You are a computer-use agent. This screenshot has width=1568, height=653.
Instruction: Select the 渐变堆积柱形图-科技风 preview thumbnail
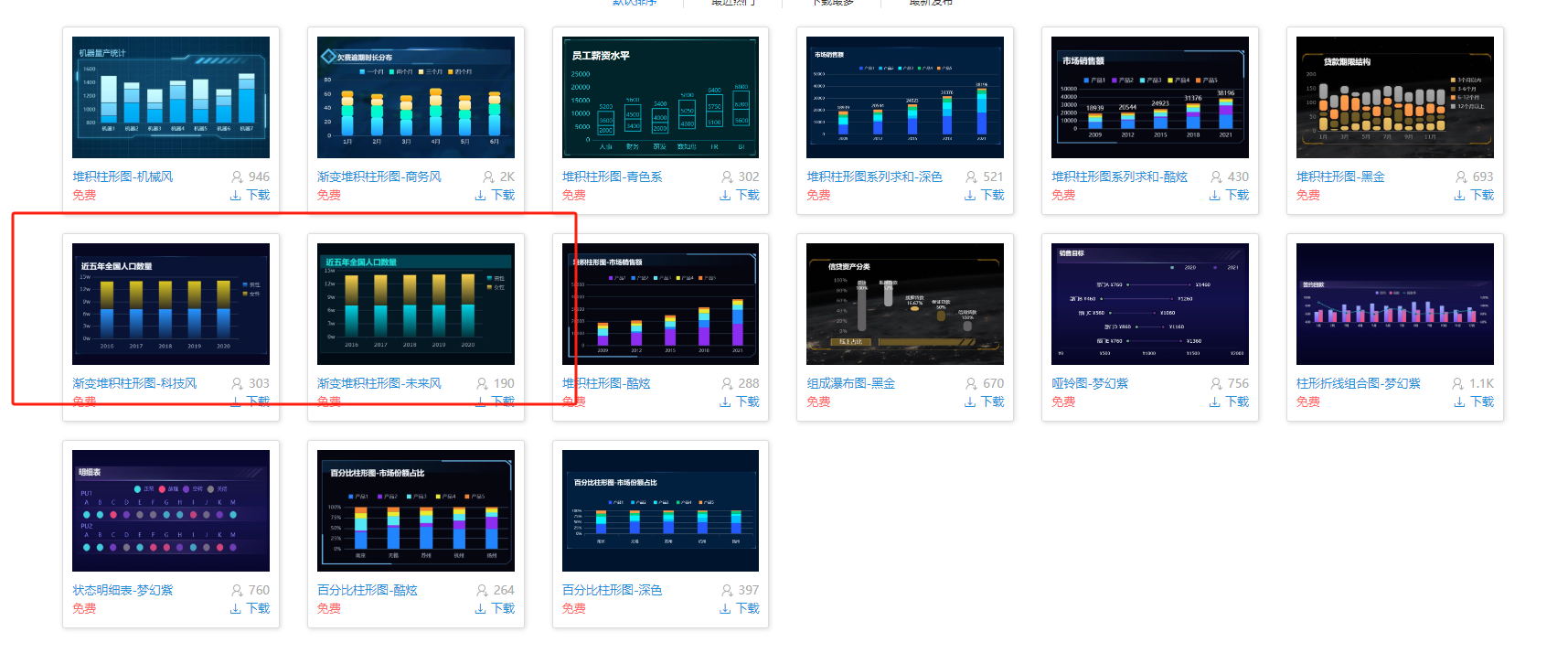(171, 304)
